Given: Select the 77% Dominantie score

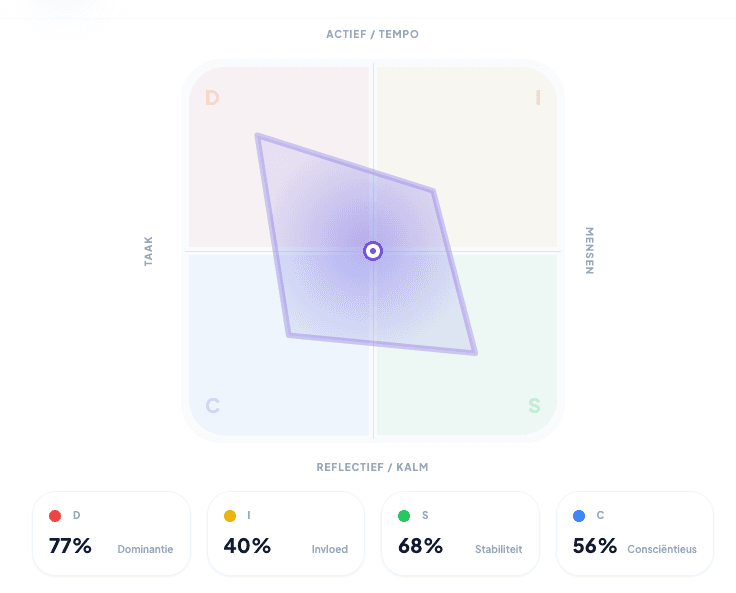Looking at the screenshot, I should point(70,546).
